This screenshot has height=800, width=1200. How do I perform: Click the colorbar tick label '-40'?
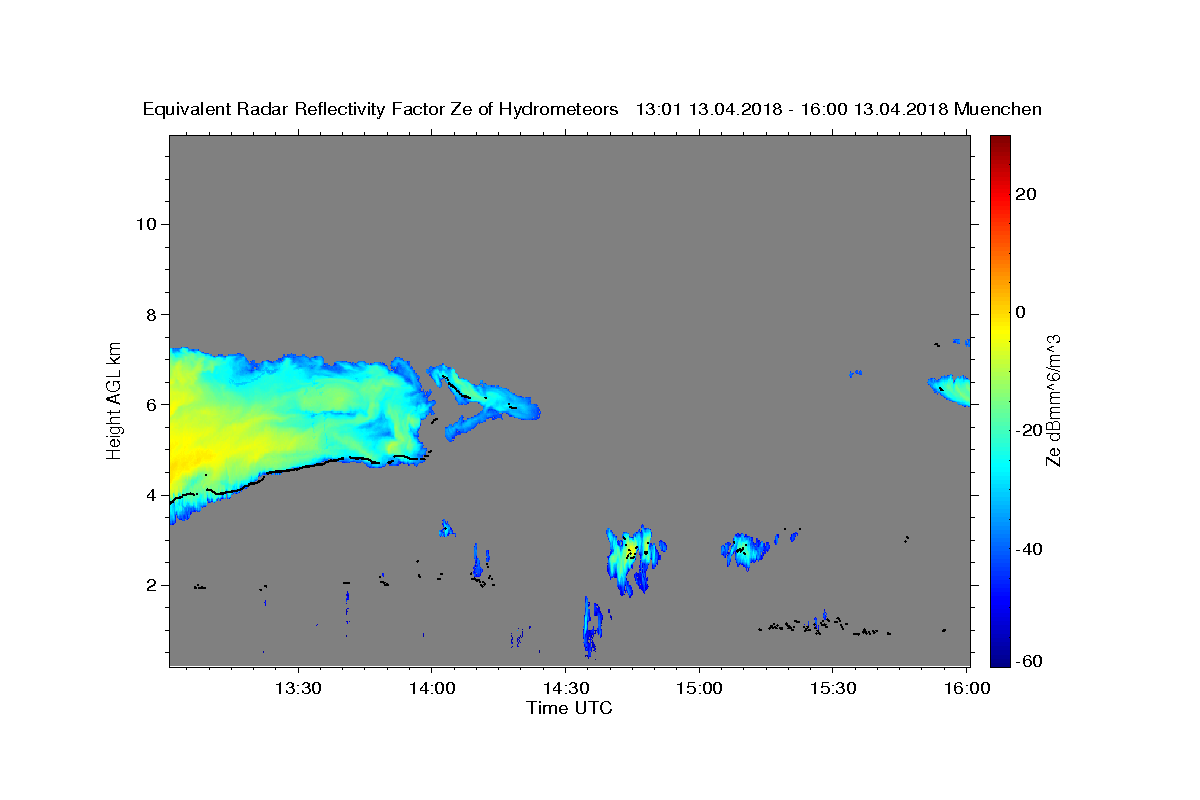click(x=1029, y=549)
